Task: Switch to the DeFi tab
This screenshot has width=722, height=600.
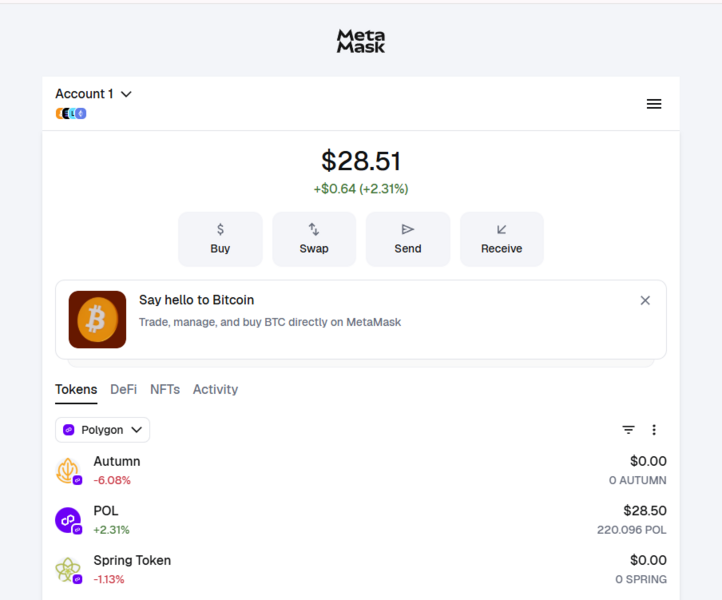Action: 123,389
